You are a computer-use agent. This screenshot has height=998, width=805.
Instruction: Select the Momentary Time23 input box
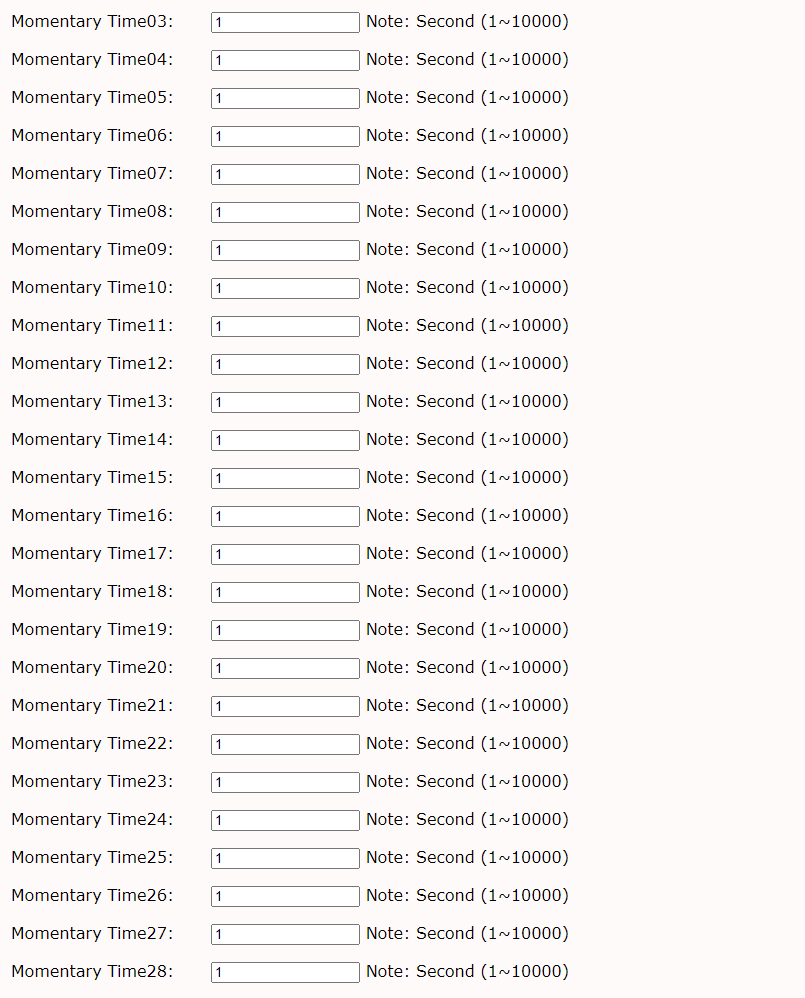tap(285, 782)
